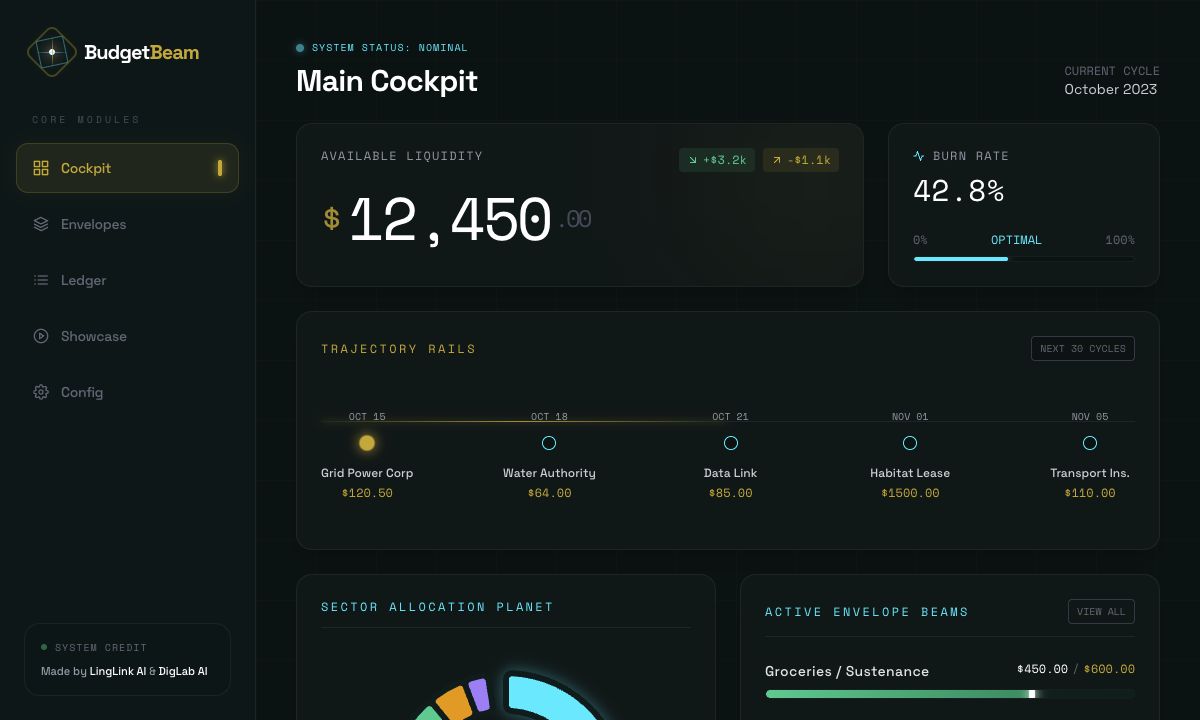Click the $64.00 Water Authority amount
Image resolution: width=1200 pixels, height=720 pixels.
[x=549, y=493]
